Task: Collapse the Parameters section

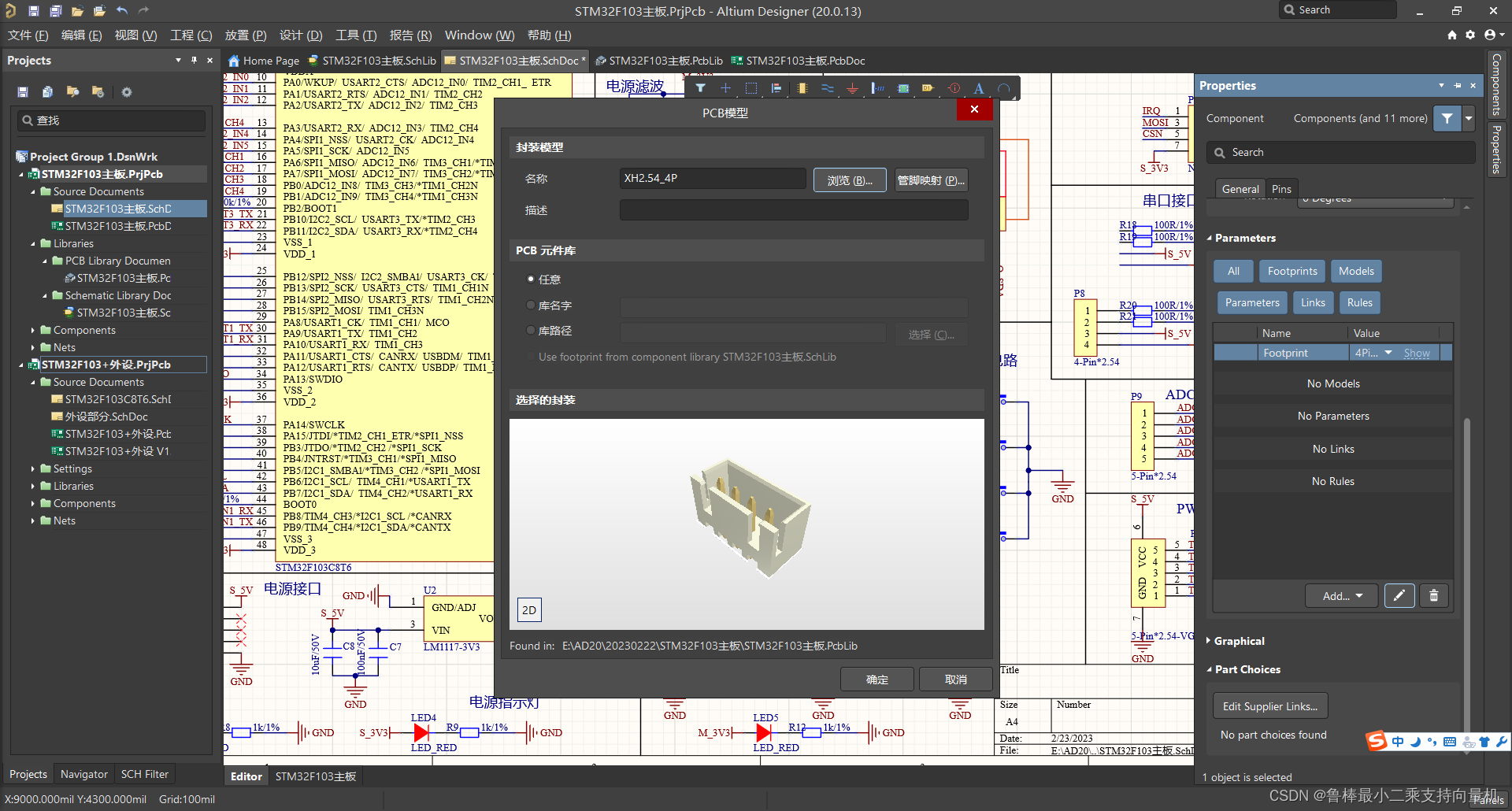Action: 1209,238
